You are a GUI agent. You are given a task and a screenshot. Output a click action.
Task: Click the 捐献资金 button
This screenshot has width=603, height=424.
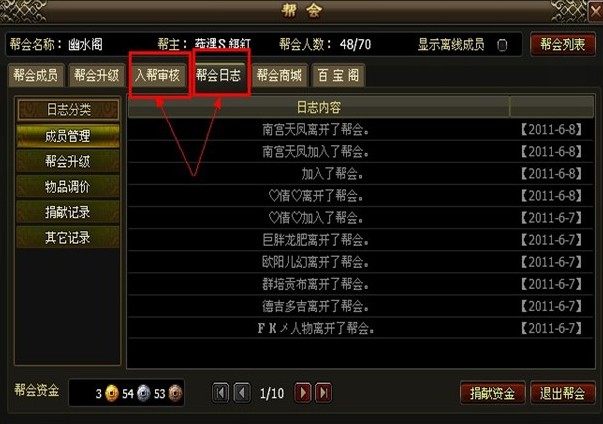point(492,393)
